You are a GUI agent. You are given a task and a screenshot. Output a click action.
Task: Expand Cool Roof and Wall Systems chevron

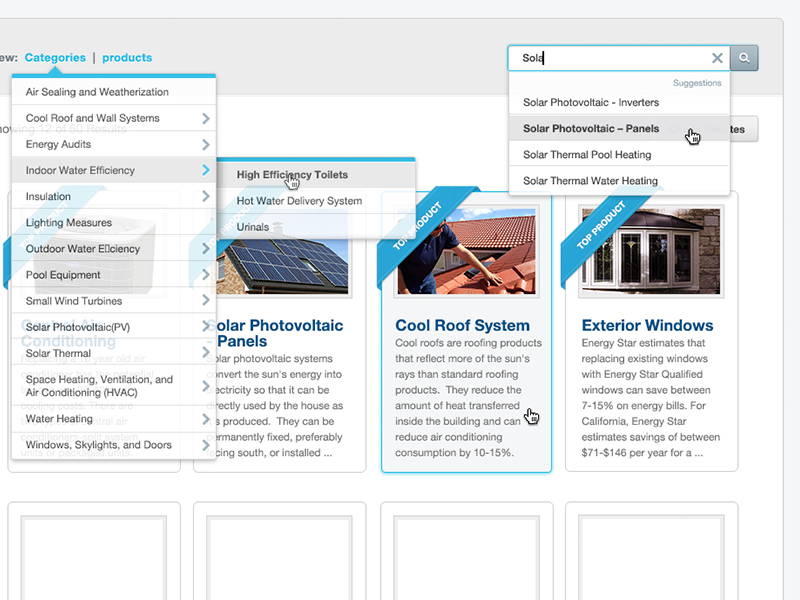(205, 118)
